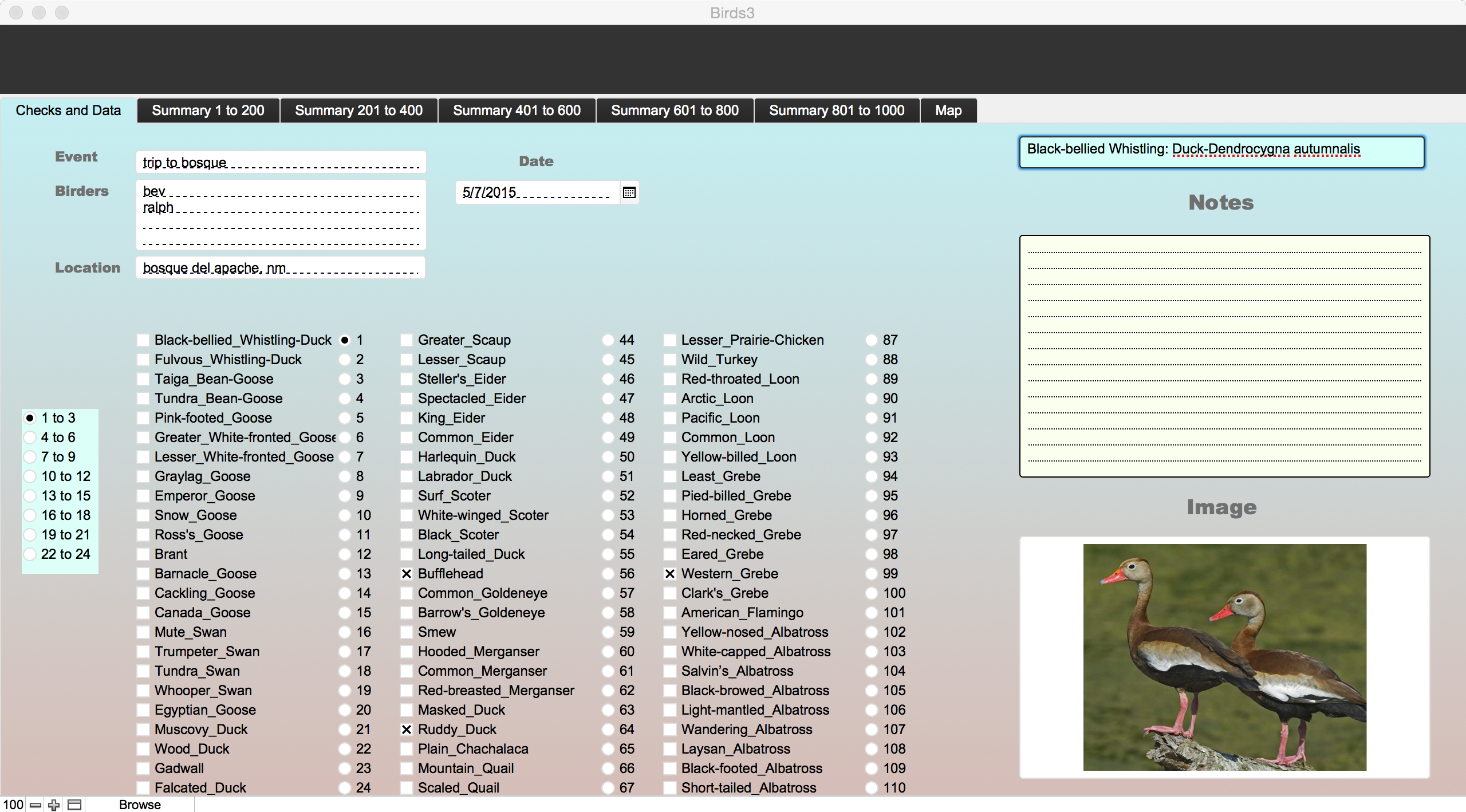Click the zoom out minus icon
This screenshot has width=1466, height=812.
(x=36, y=805)
